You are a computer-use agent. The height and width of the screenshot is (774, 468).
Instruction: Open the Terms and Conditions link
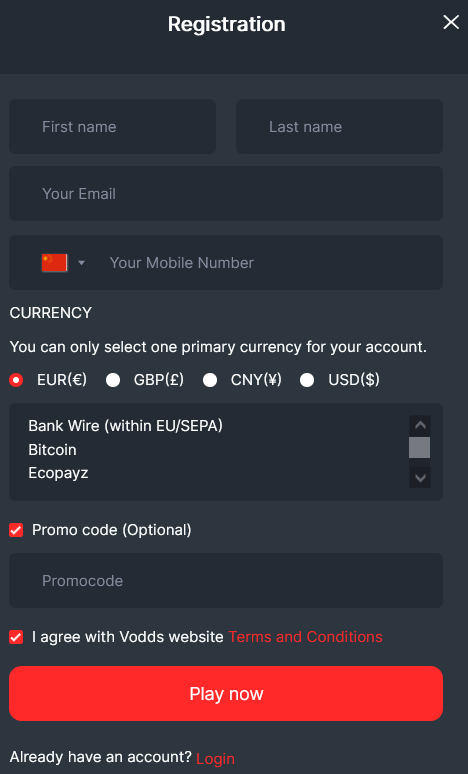point(305,637)
